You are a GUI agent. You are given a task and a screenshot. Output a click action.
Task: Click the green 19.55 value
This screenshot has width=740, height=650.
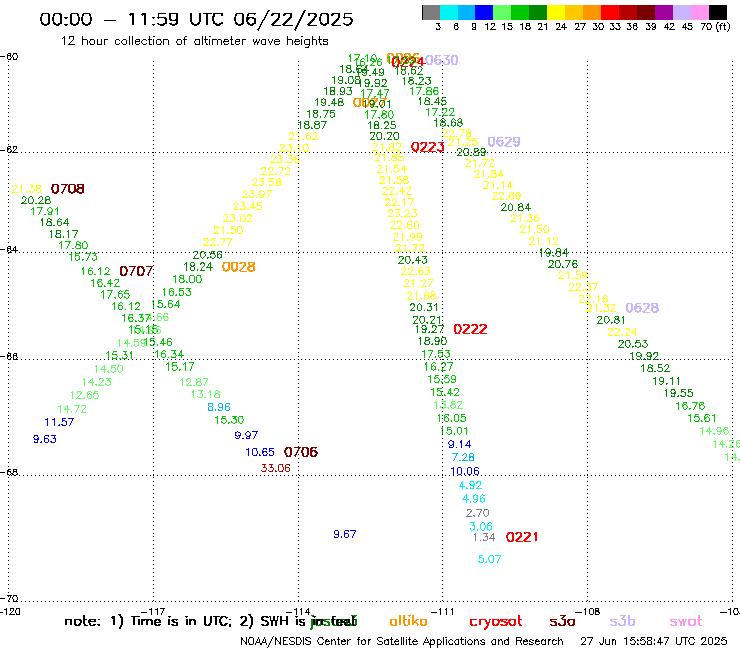pyautogui.click(x=679, y=393)
